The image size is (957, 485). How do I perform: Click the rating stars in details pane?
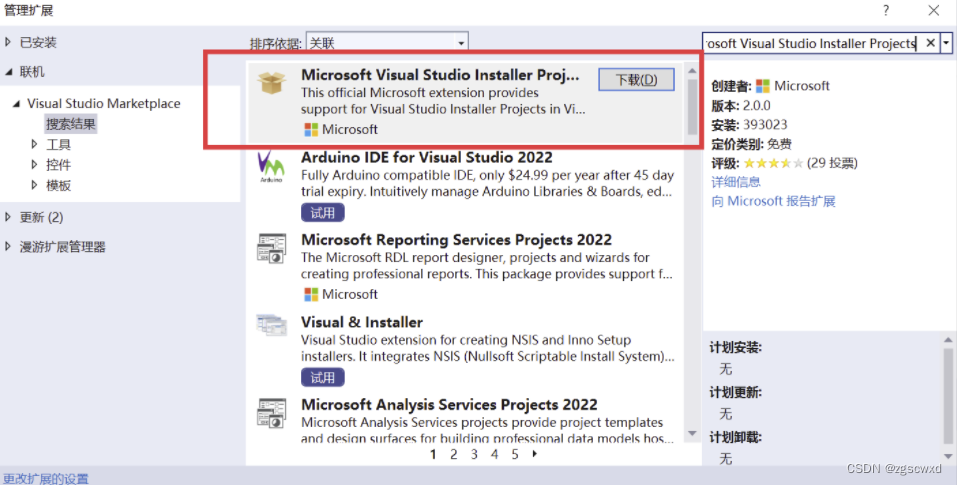773,163
